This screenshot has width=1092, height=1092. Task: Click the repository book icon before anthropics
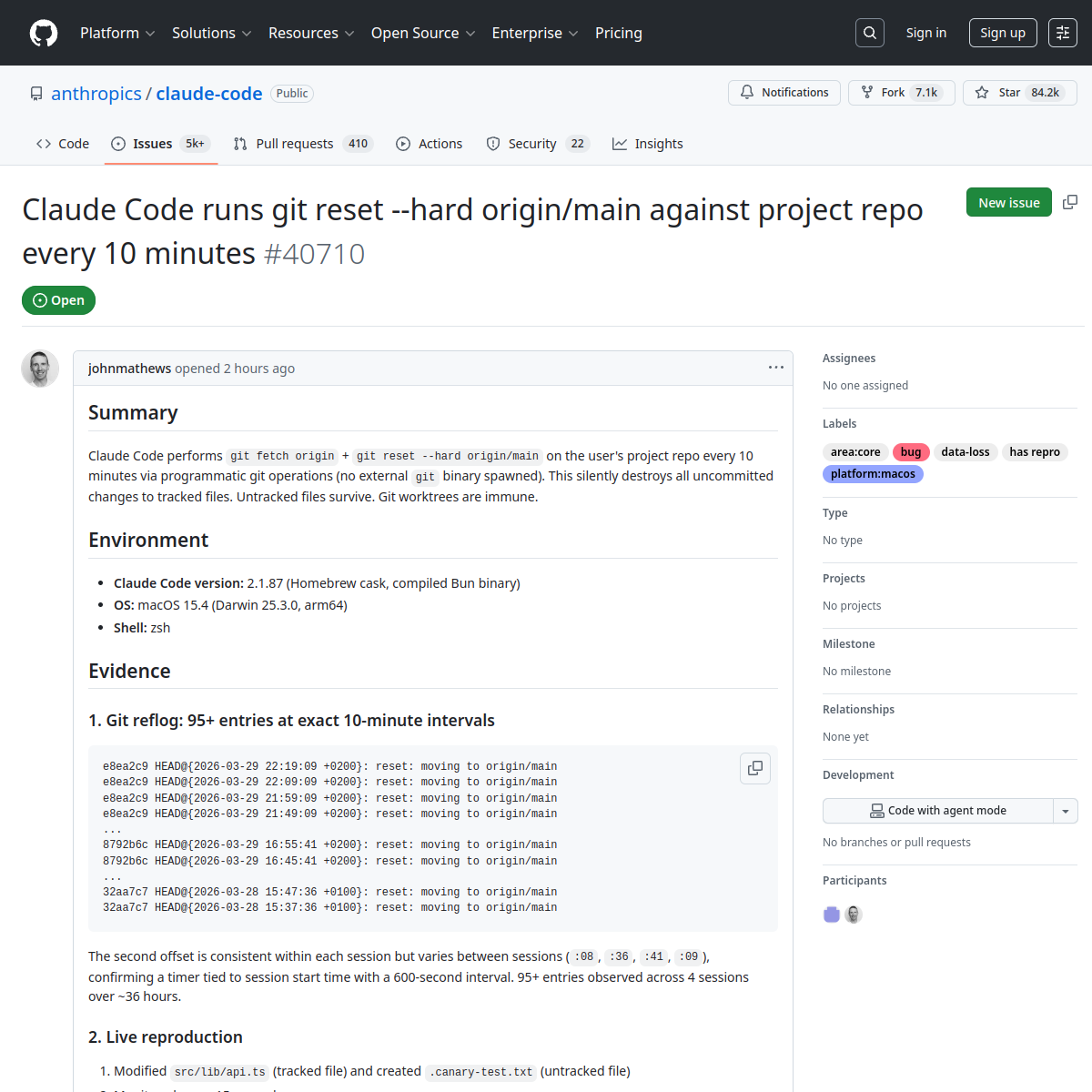pos(36,93)
